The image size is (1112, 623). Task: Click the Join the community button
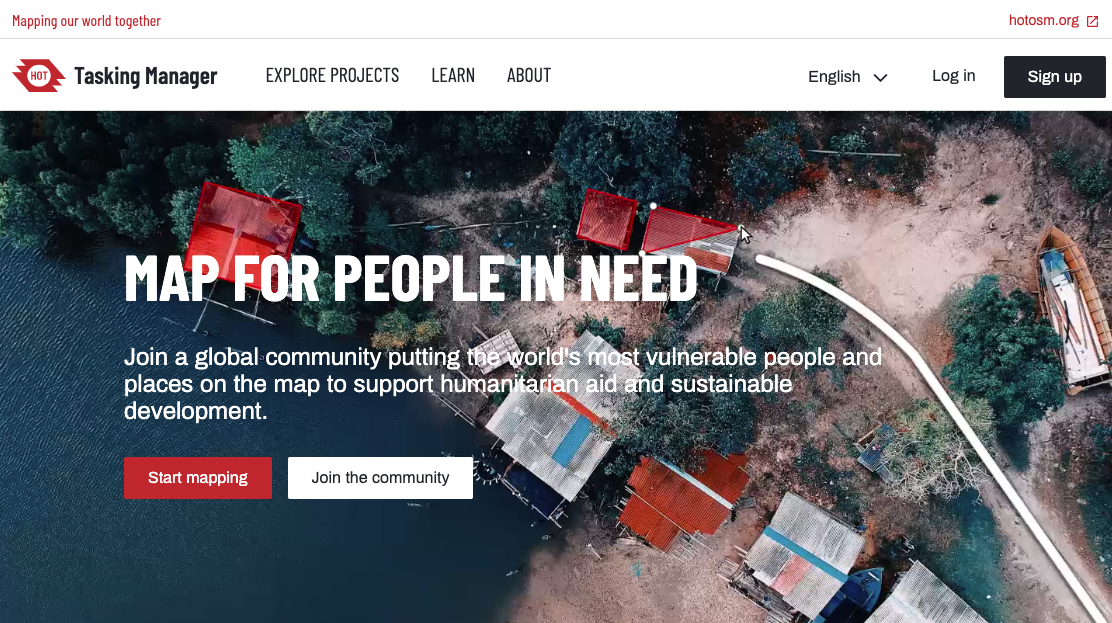380,478
